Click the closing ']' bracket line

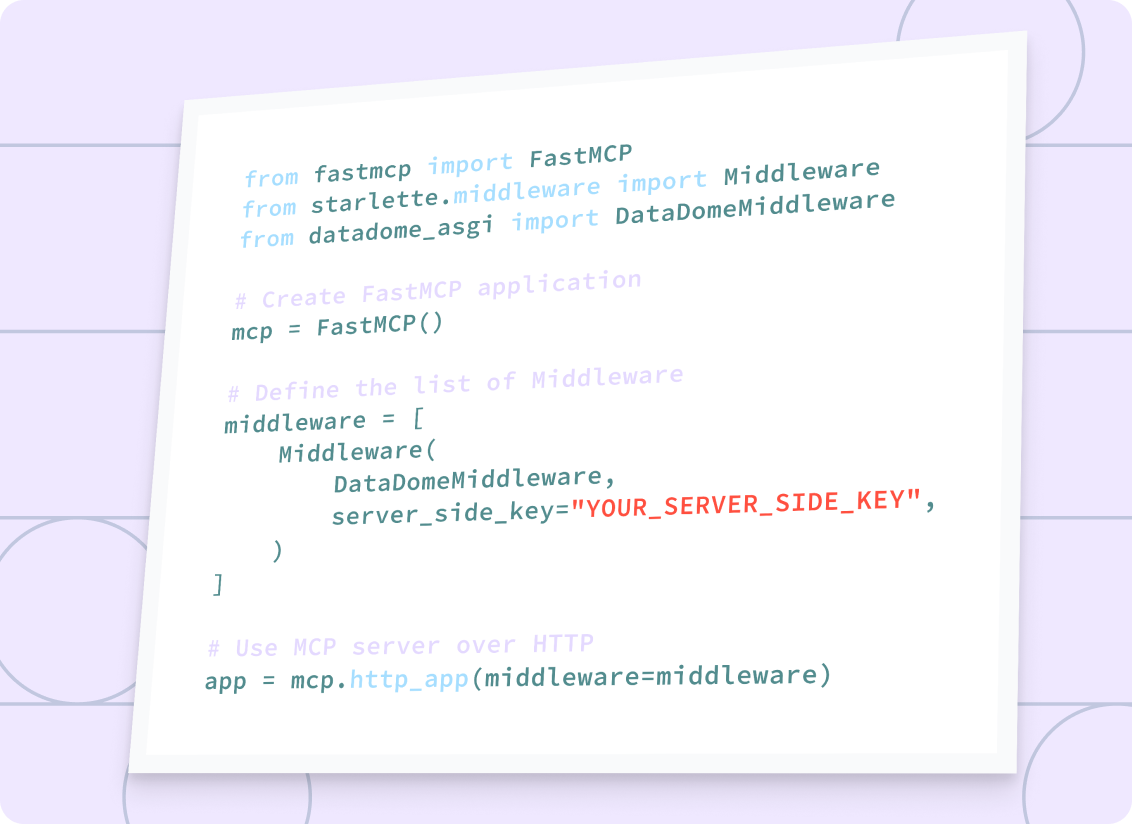click(217, 584)
